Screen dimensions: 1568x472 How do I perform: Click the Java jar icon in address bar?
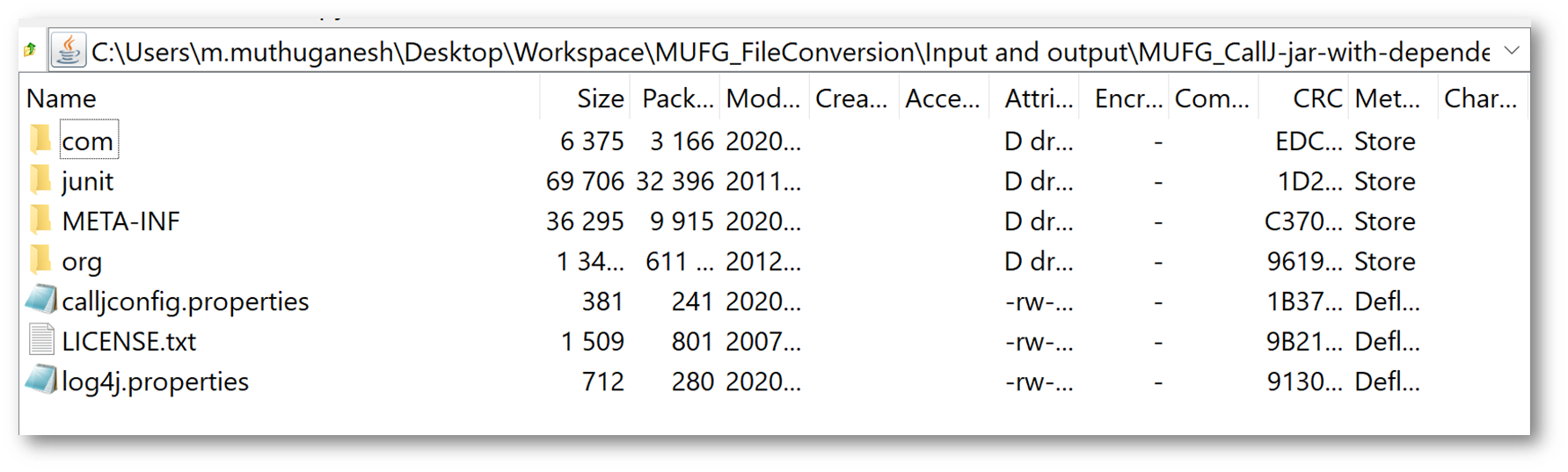(x=69, y=51)
